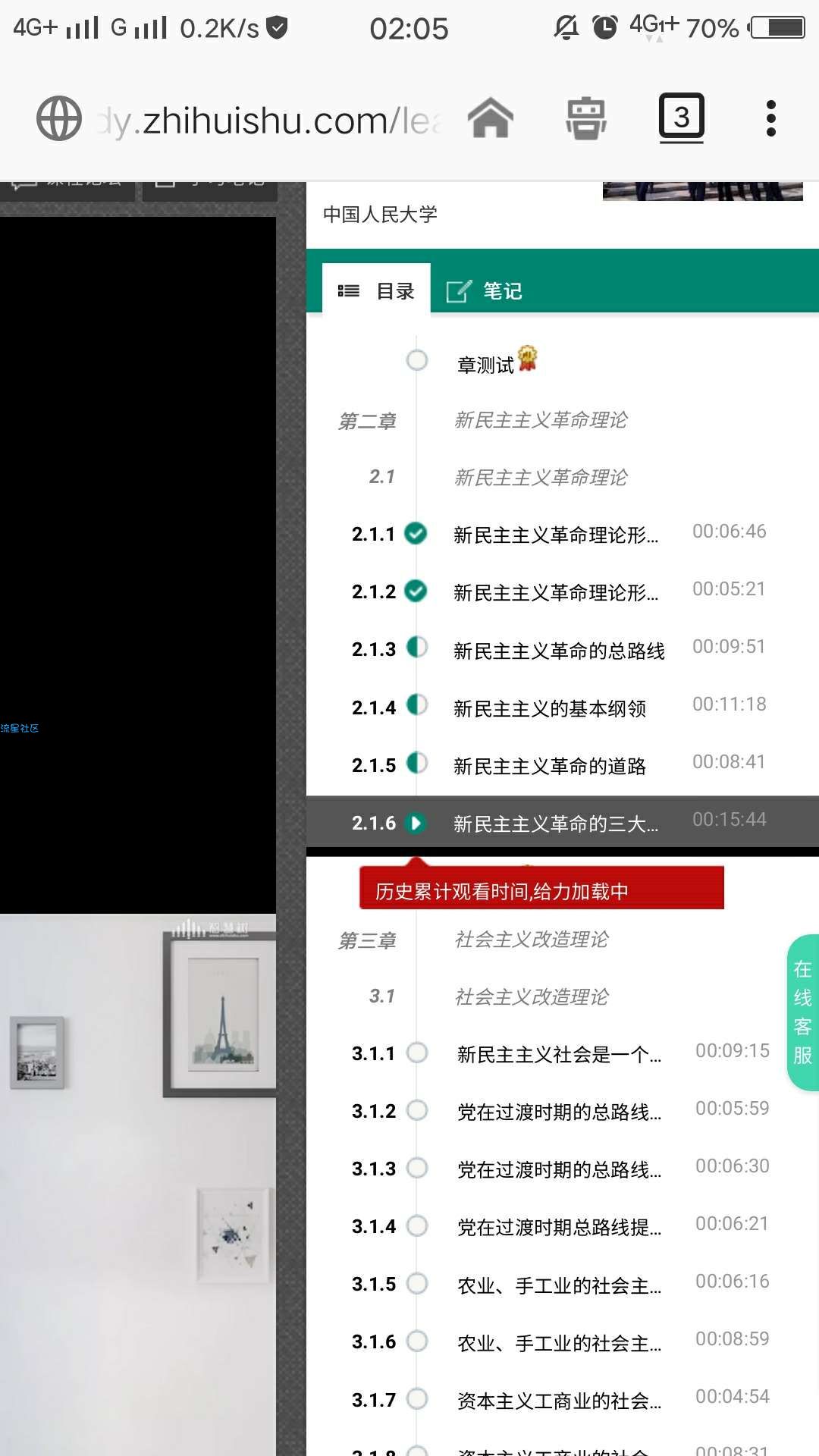Image resolution: width=819 pixels, height=1456 pixels.
Task: Open the robot assistant icon in toolbar
Action: tap(586, 119)
